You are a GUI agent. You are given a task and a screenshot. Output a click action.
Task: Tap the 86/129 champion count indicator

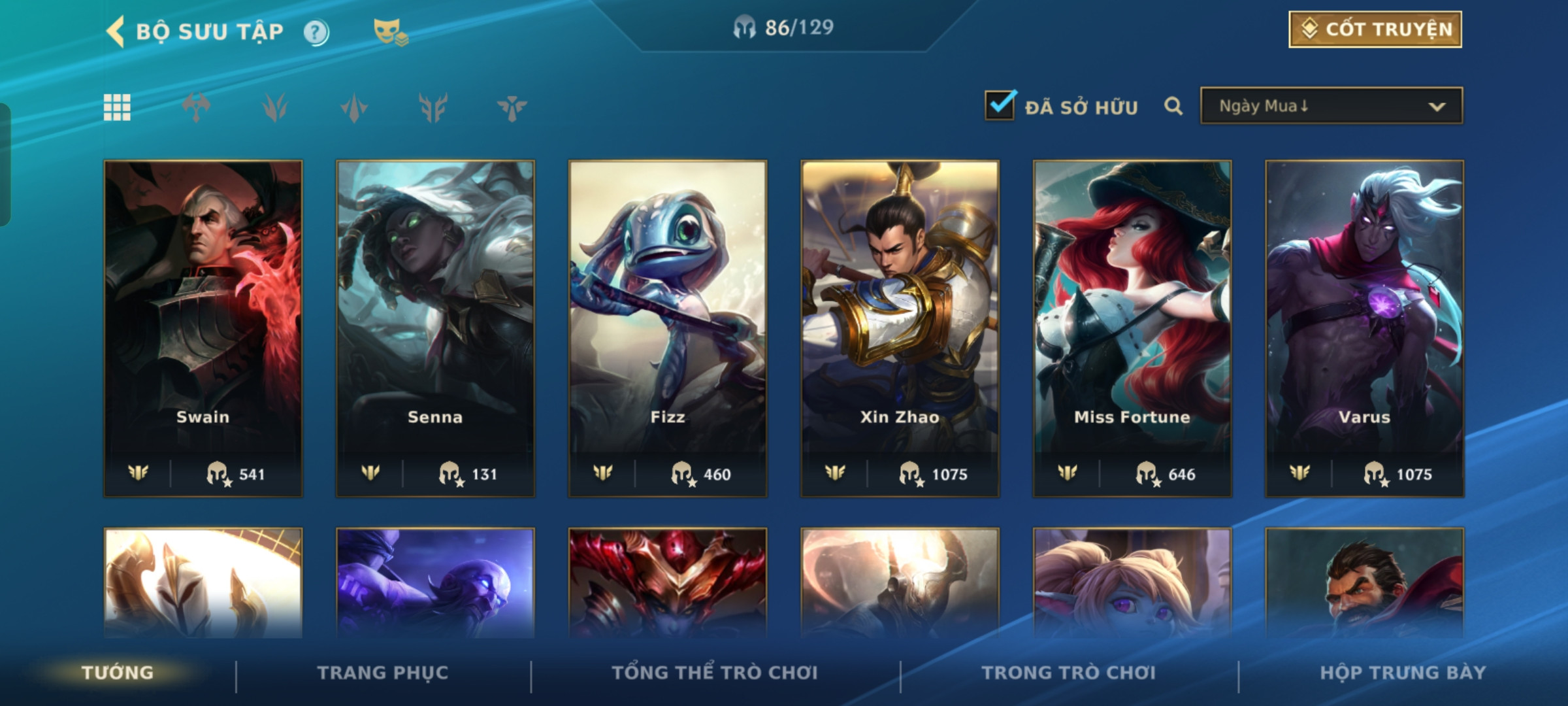[x=783, y=27]
